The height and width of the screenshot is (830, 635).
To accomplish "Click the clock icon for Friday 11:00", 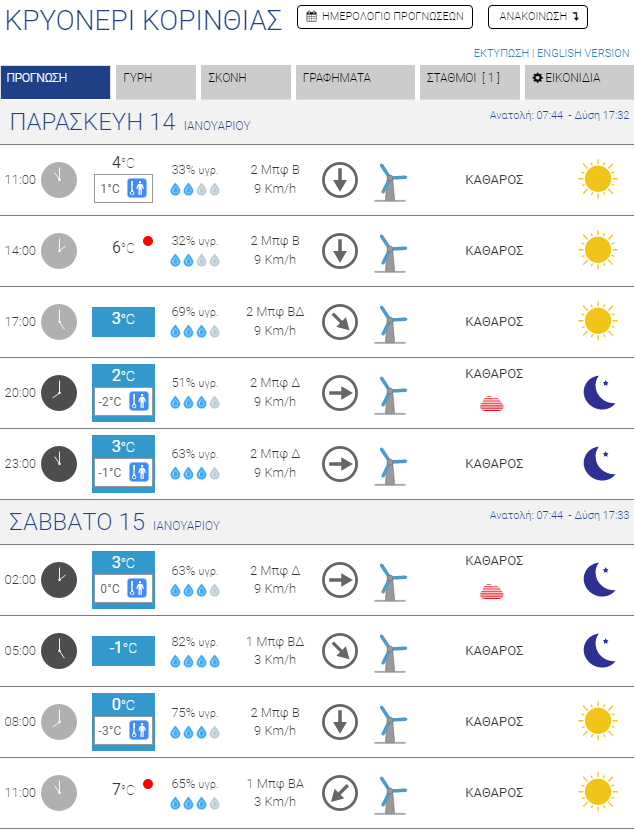I will (x=59, y=180).
